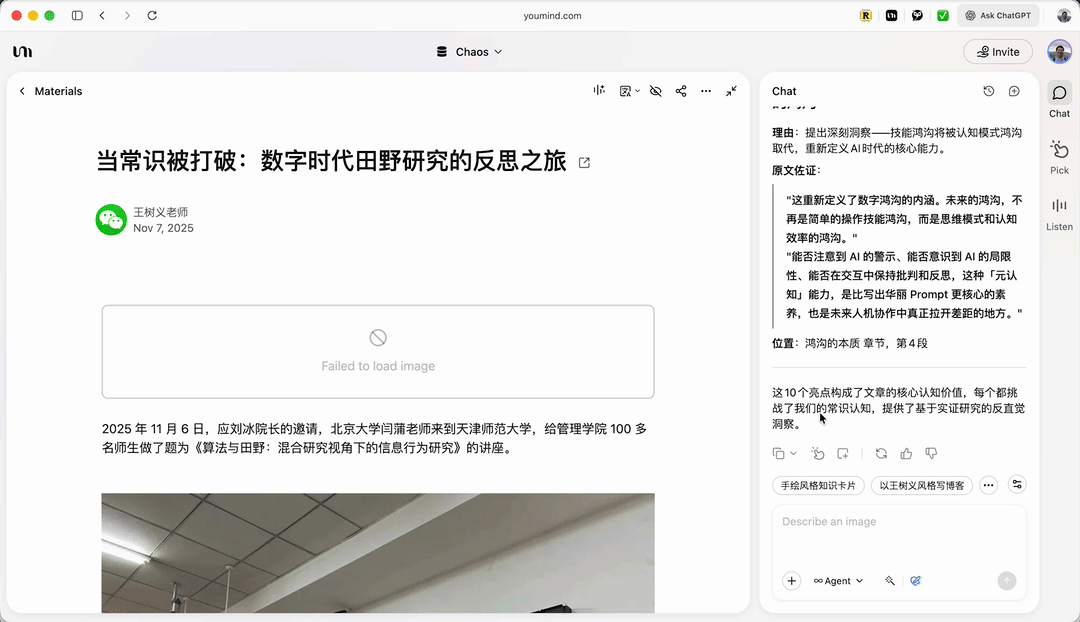The height and width of the screenshot is (622, 1080).
Task: Toggle the crossed-out eye visibility icon
Action: coord(656,91)
